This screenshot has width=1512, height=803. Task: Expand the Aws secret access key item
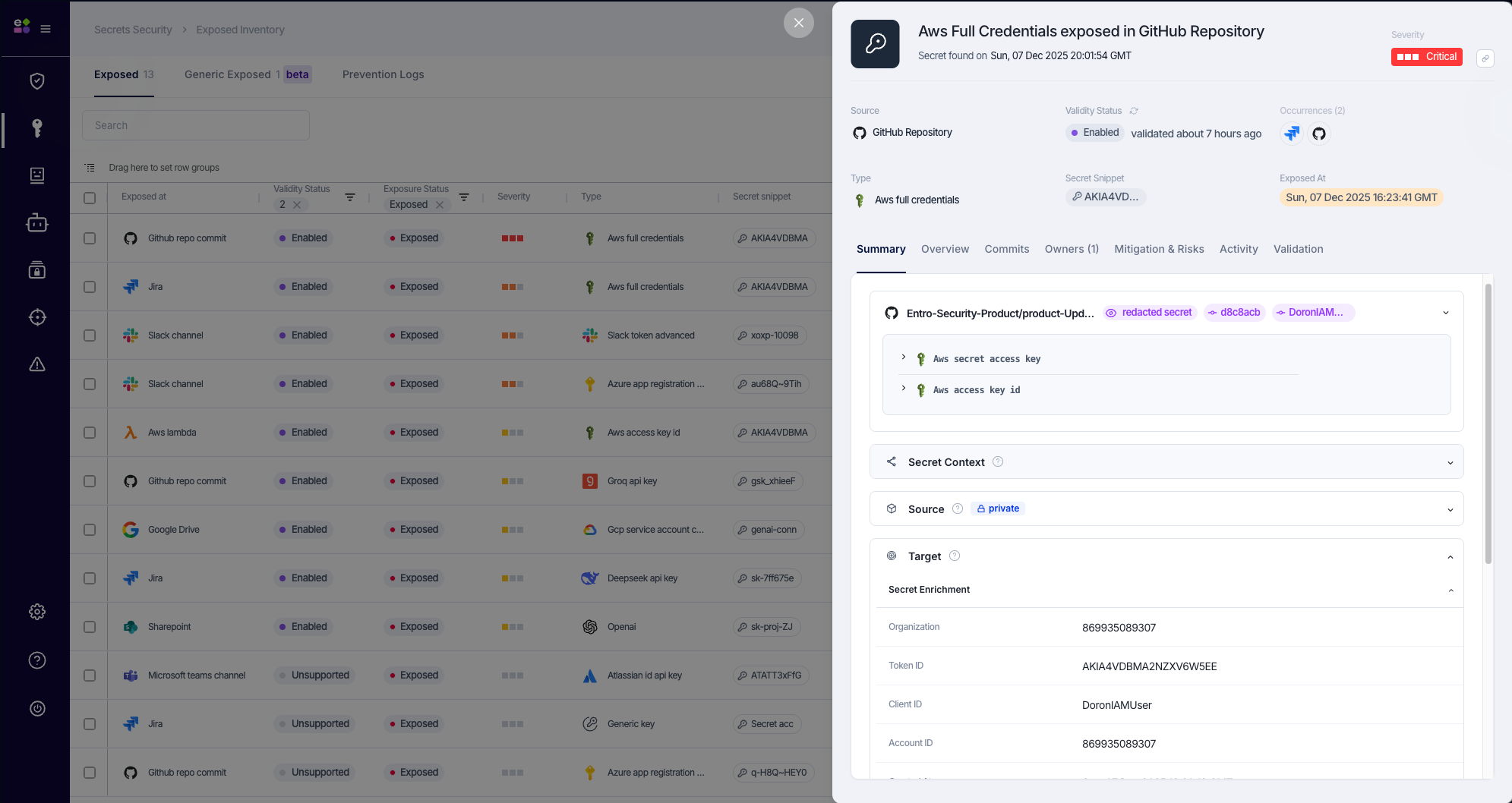903,357
